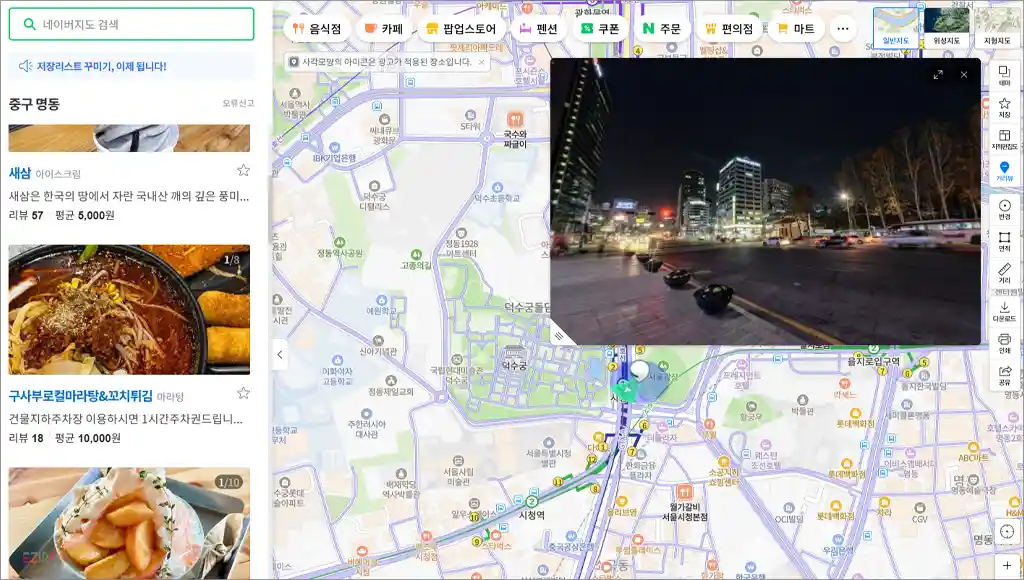The height and width of the screenshot is (580, 1024).
Task: Click the 월가갈비 서울시청본점 restaurant marker
Action: click(684, 492)
